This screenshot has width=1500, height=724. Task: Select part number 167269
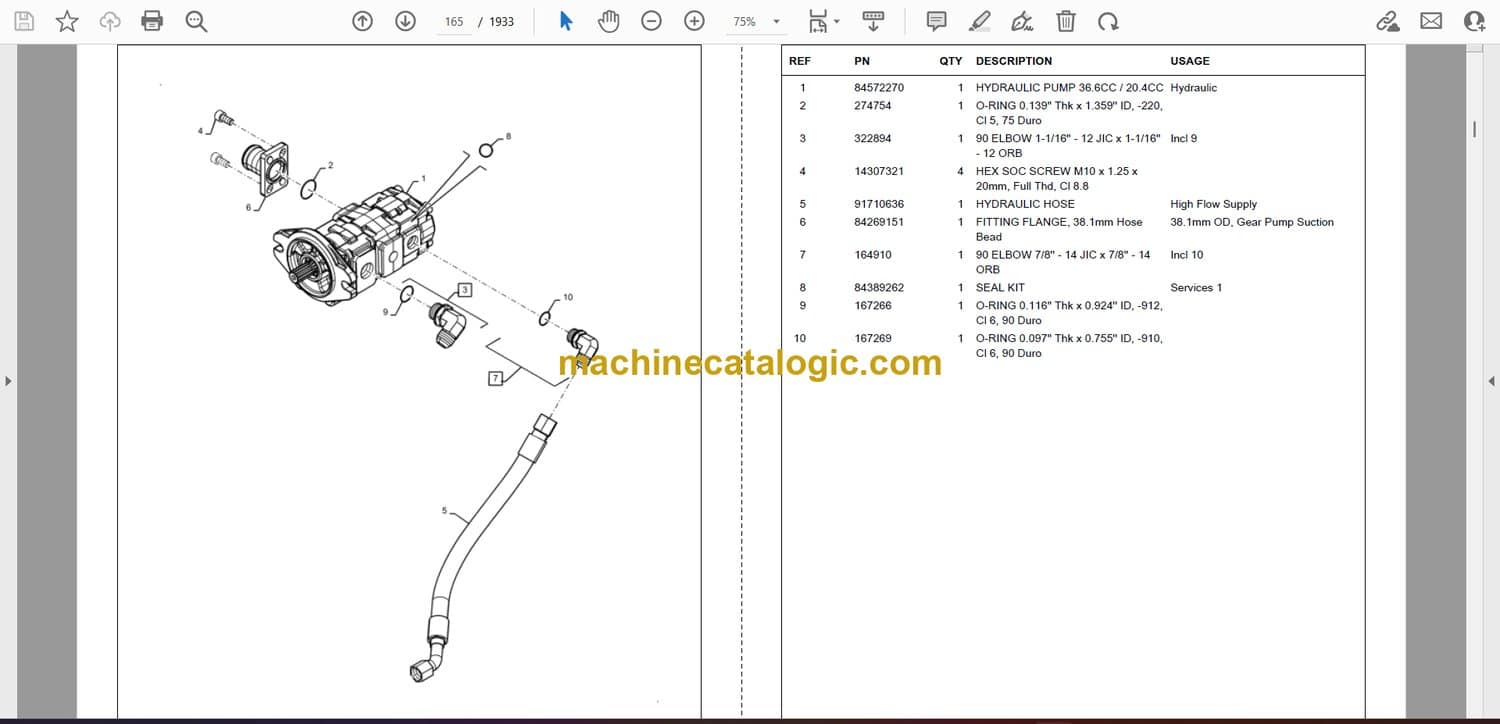tap(873, 339)
